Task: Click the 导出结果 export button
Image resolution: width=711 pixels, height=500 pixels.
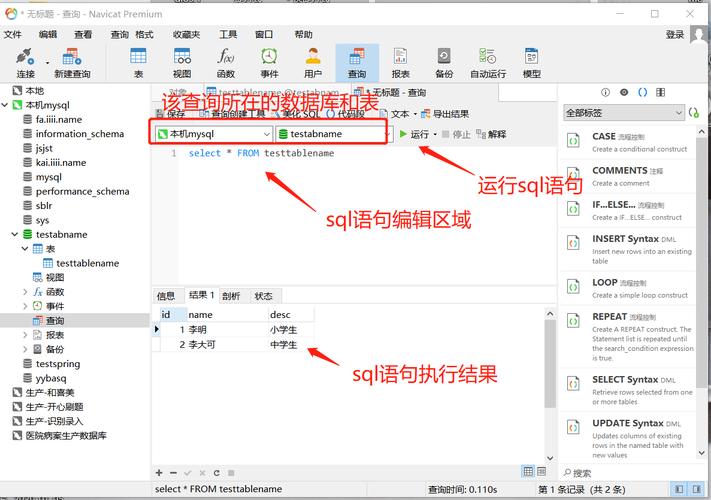Action: [445, 114]
